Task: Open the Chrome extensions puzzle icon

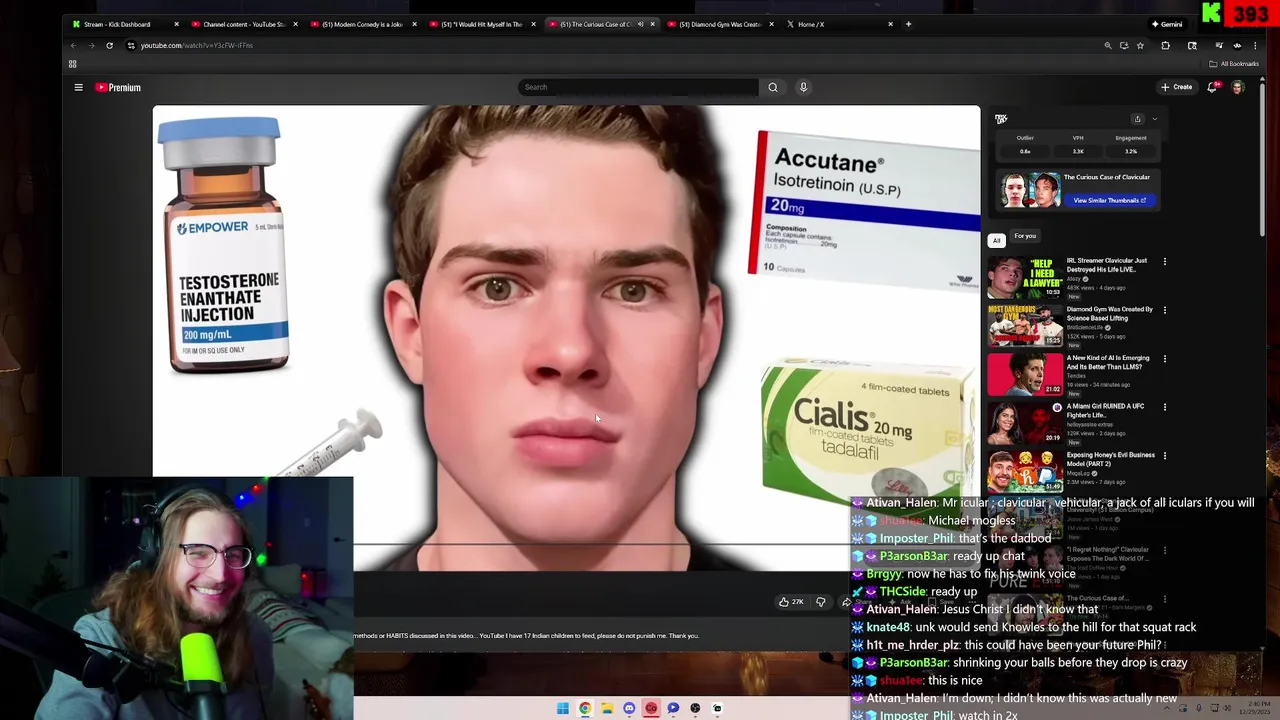Action: (1165, 45)
